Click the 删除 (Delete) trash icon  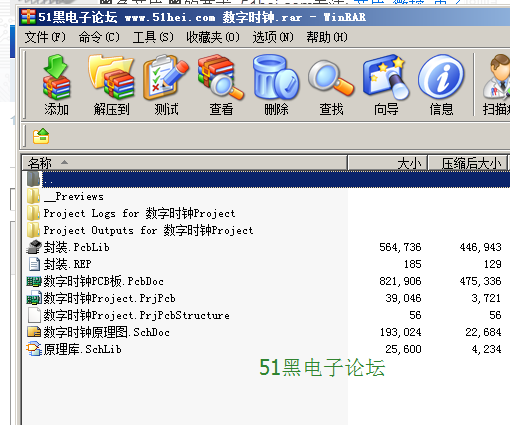[276, 85]
